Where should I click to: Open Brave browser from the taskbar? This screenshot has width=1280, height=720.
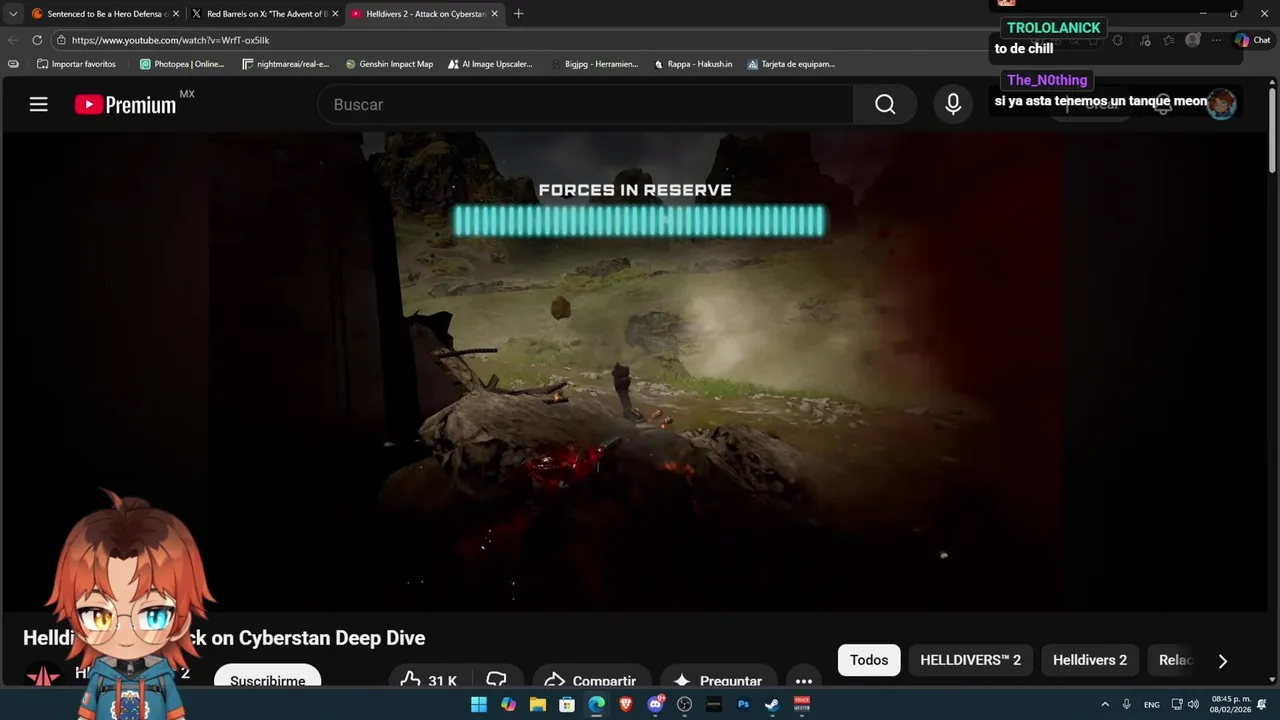[626, 704]
